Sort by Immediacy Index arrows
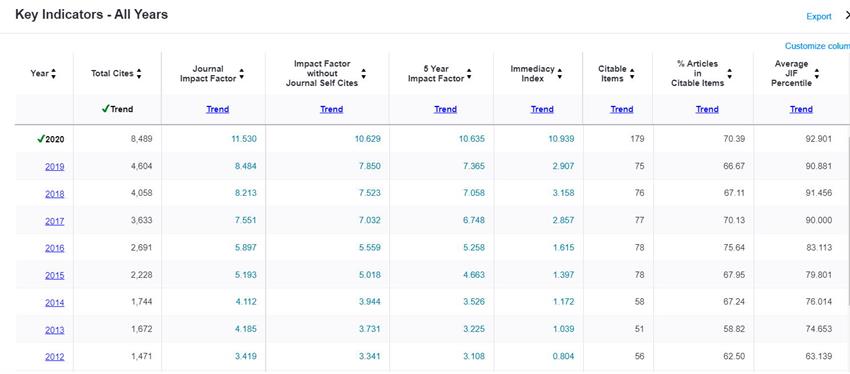The image size is (850, 374). 559,74
